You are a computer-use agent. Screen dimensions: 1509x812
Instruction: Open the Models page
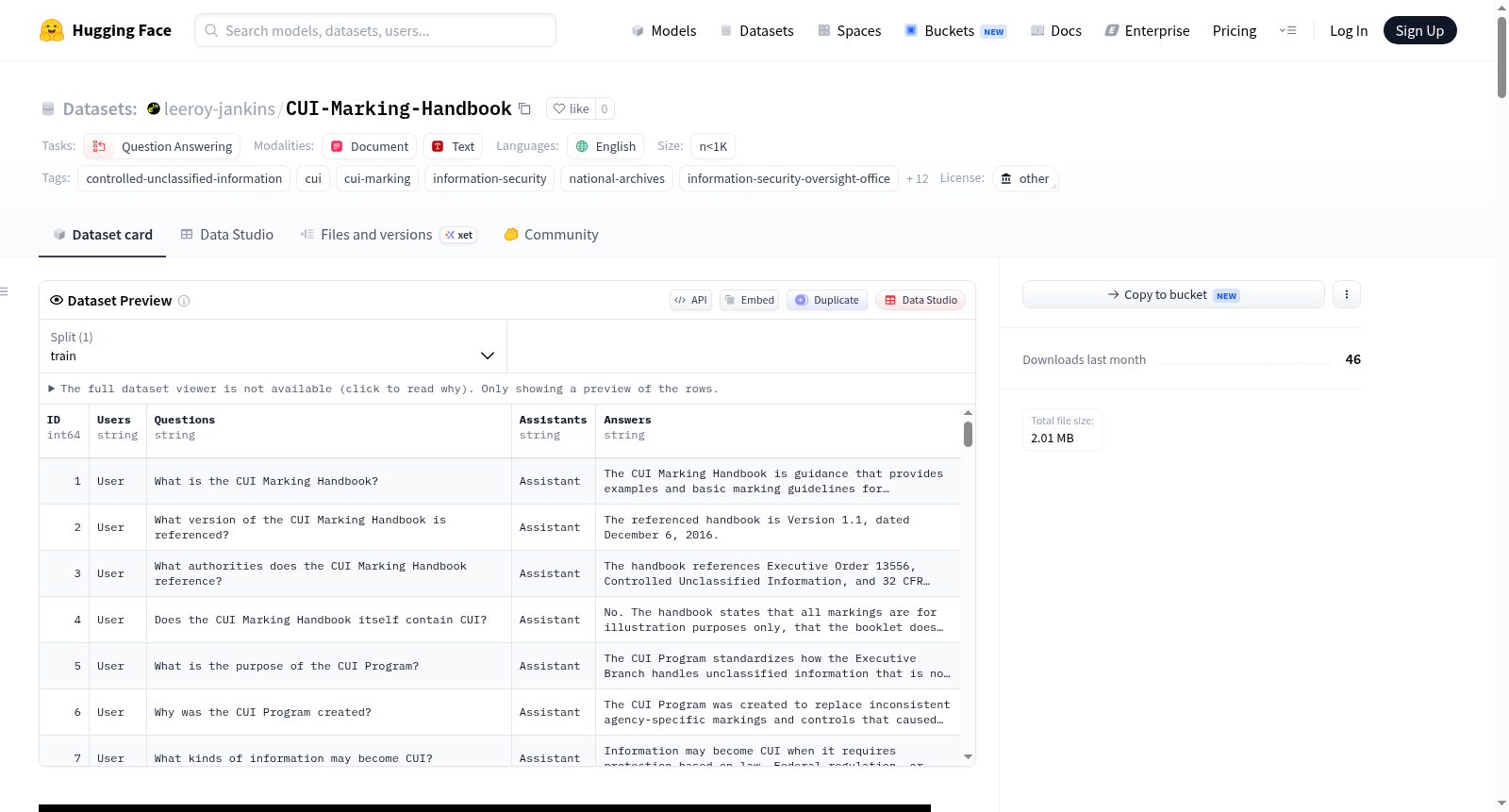[664, 30]
